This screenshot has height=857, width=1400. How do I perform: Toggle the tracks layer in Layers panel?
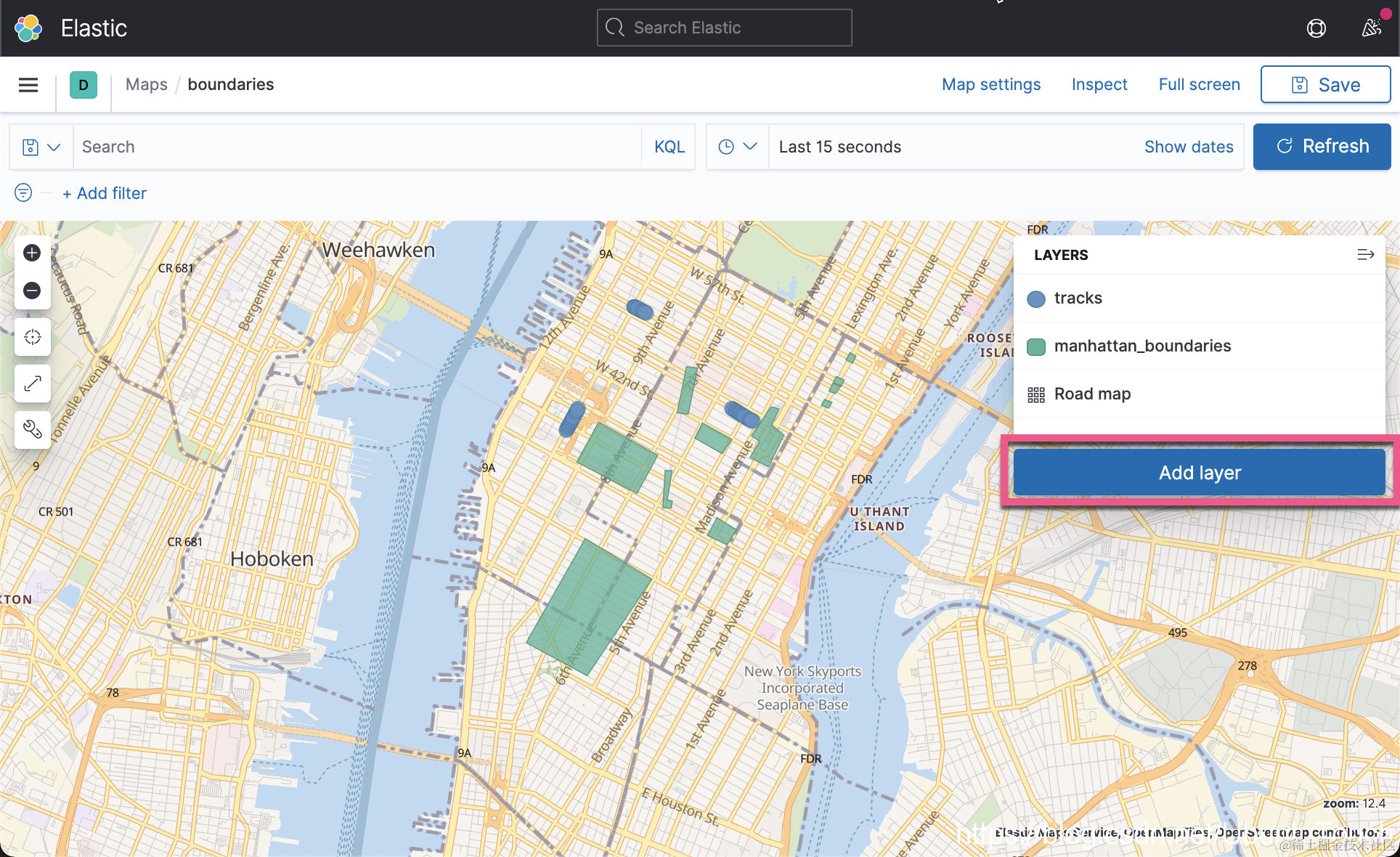[1078, 298]
